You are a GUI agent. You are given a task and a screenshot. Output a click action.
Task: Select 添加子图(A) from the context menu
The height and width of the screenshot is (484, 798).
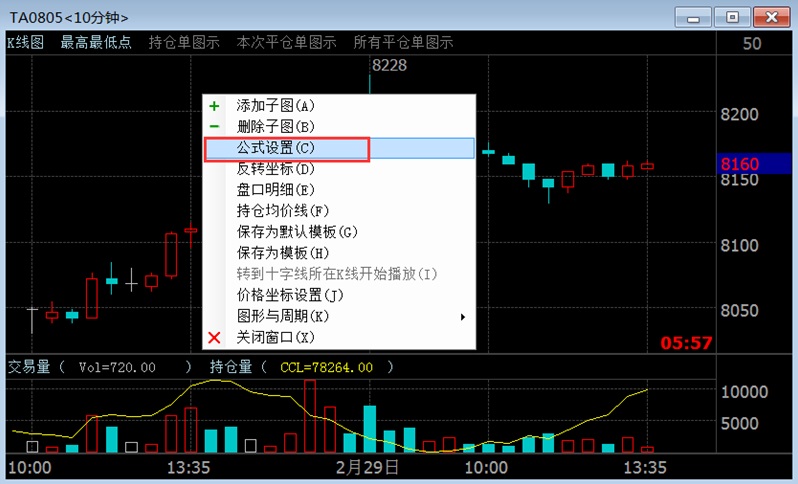pos(339,106)
